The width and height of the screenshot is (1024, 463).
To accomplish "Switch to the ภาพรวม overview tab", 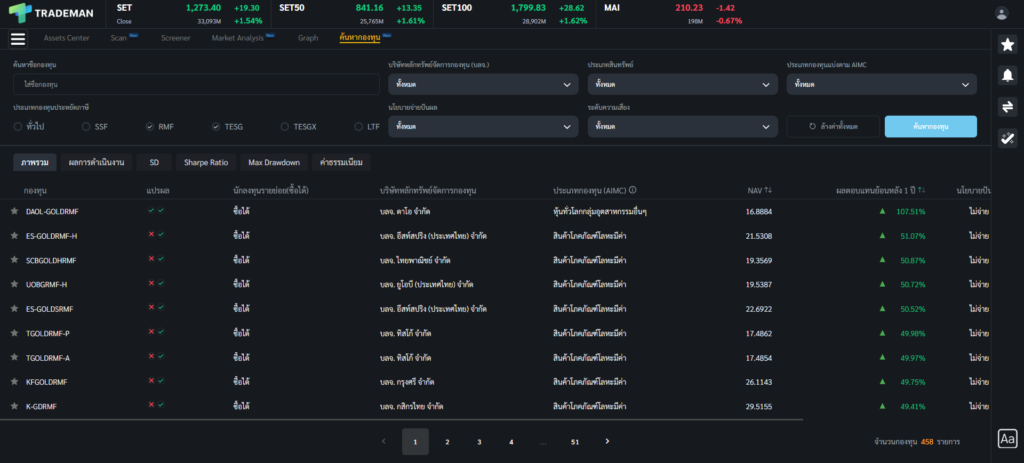I will pos(35,163).
